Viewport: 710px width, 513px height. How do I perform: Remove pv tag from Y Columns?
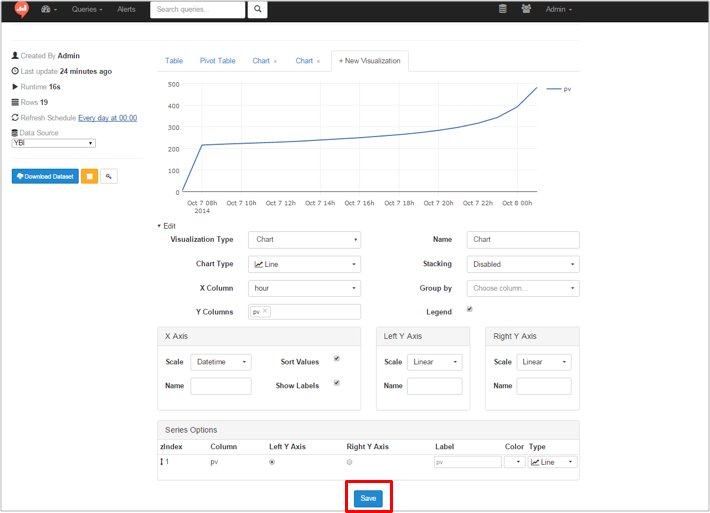click(x=265, y=311)
